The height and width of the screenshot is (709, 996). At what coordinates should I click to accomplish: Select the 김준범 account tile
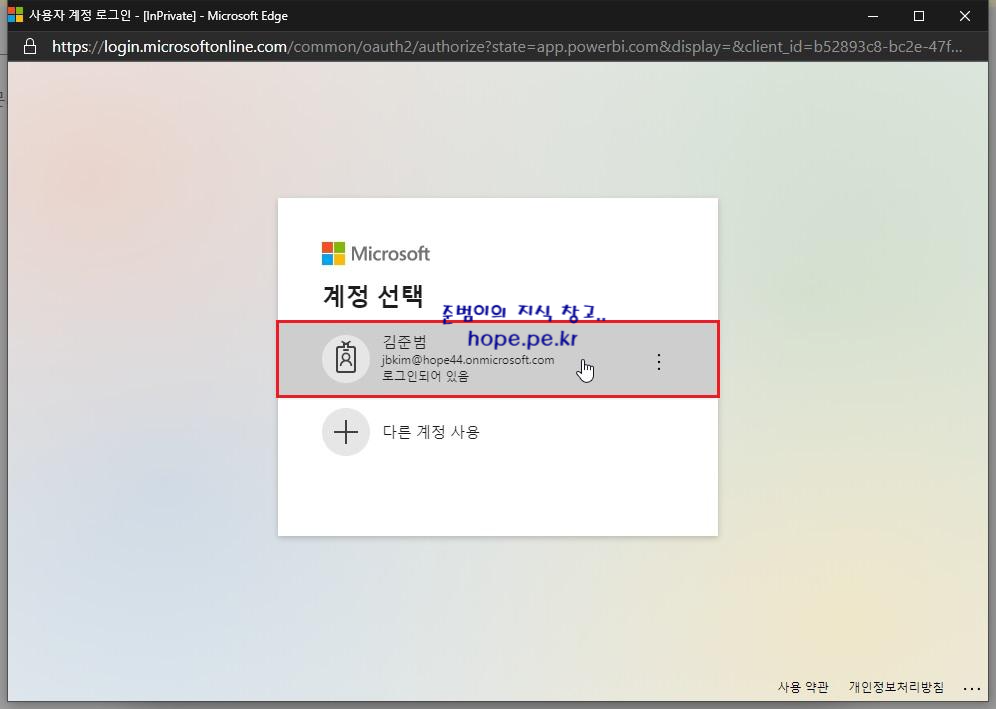pyautogui.click(x=498, y=360)
